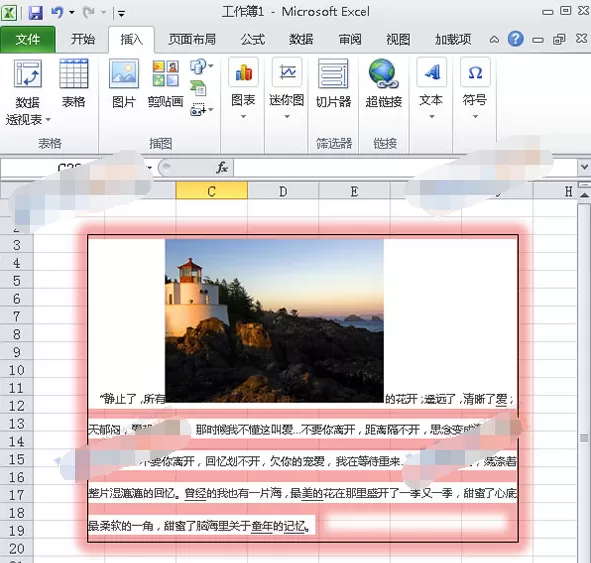Close the workbook with the ribbon X button

point(582,38)
